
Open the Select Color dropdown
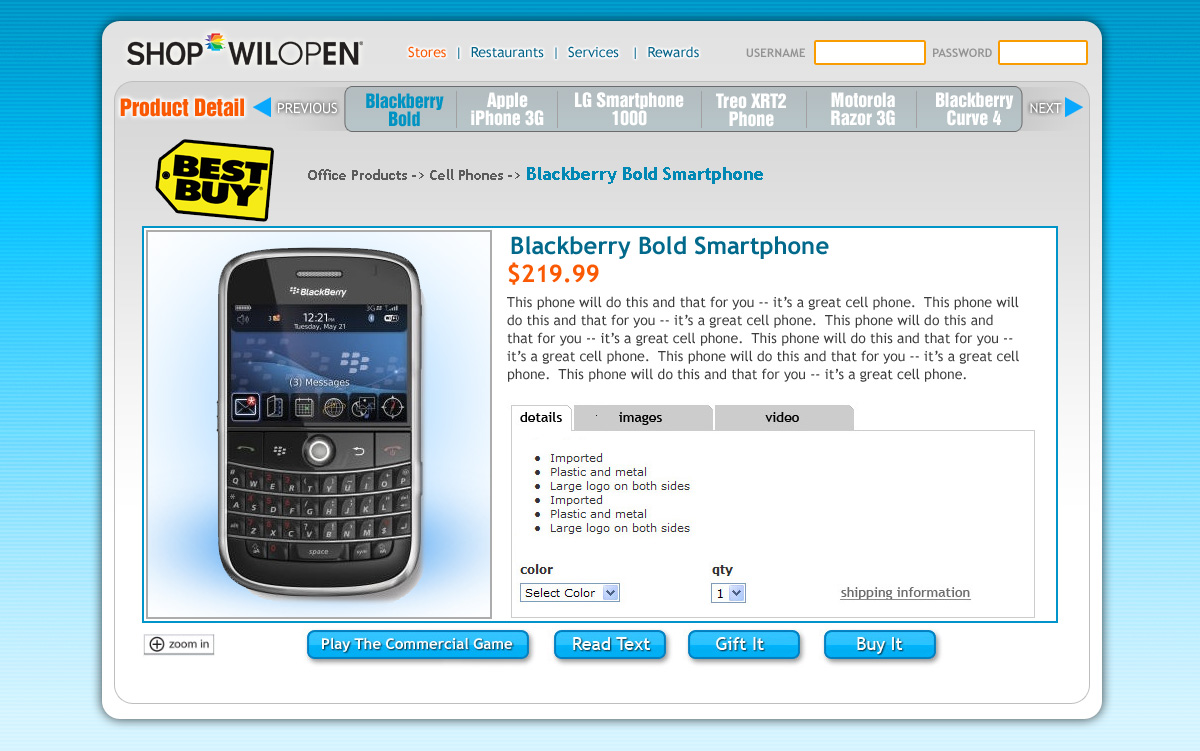[x=570, y=593]
